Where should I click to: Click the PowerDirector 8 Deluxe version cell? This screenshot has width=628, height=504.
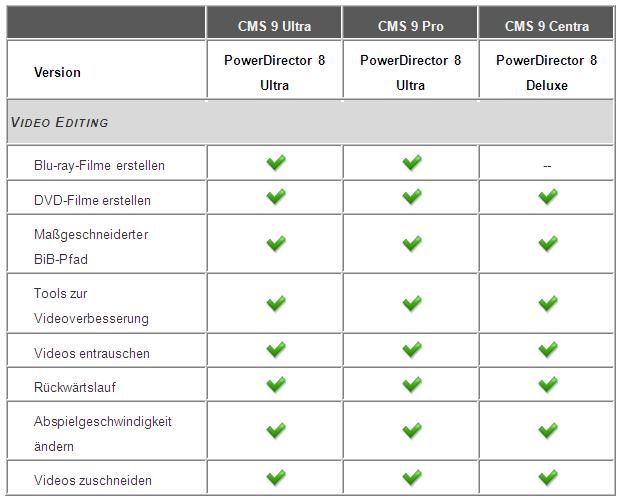coord(546,73)
